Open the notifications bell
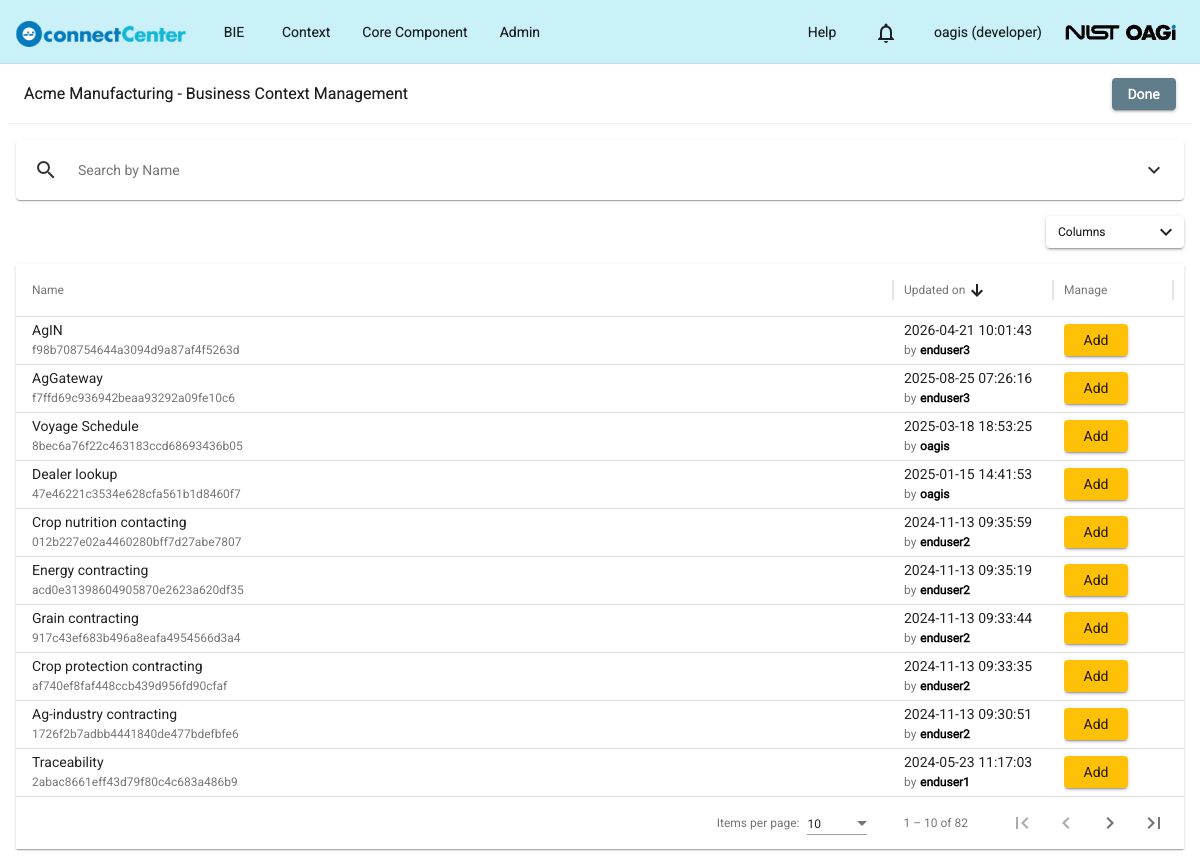 click(886, 33)
